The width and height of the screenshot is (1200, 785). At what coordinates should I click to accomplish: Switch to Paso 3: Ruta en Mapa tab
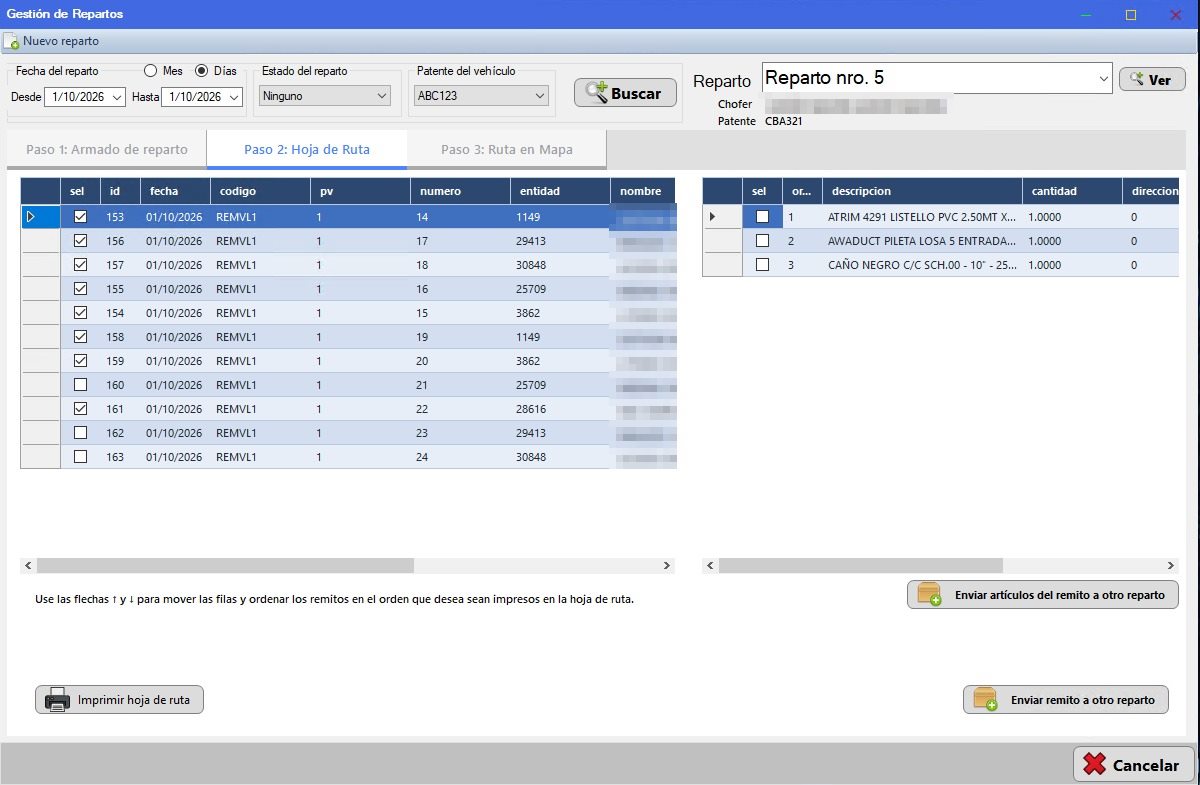[x=507, y=150]
